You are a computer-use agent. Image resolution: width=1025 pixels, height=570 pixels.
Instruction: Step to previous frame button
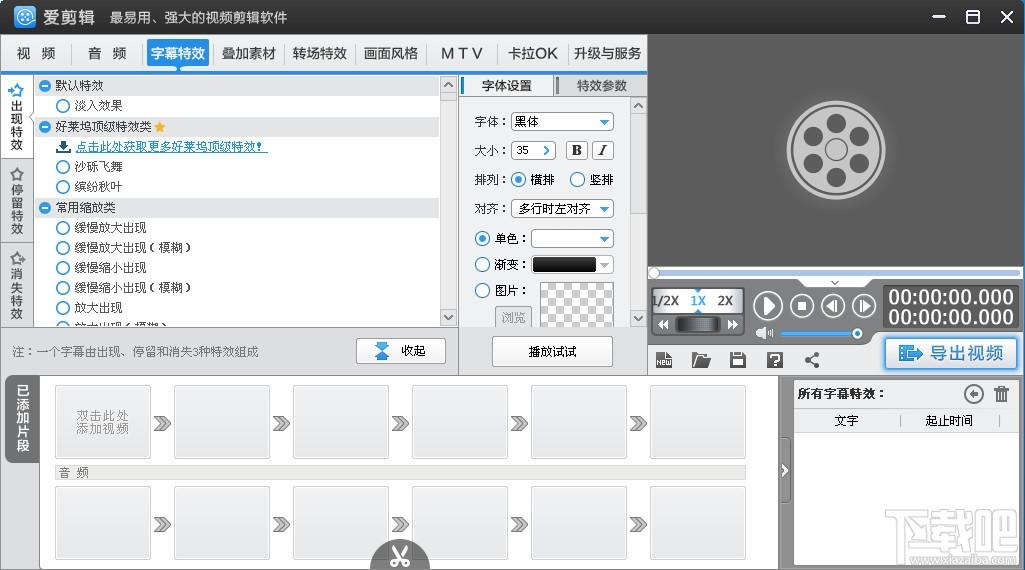(x=833, y=306)
